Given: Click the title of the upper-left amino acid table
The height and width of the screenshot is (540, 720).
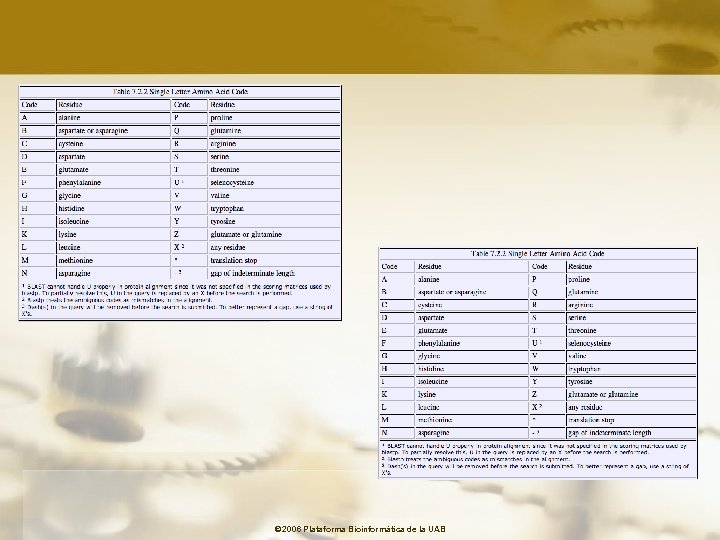Looking at the screenshot, I should pos(180,91).
